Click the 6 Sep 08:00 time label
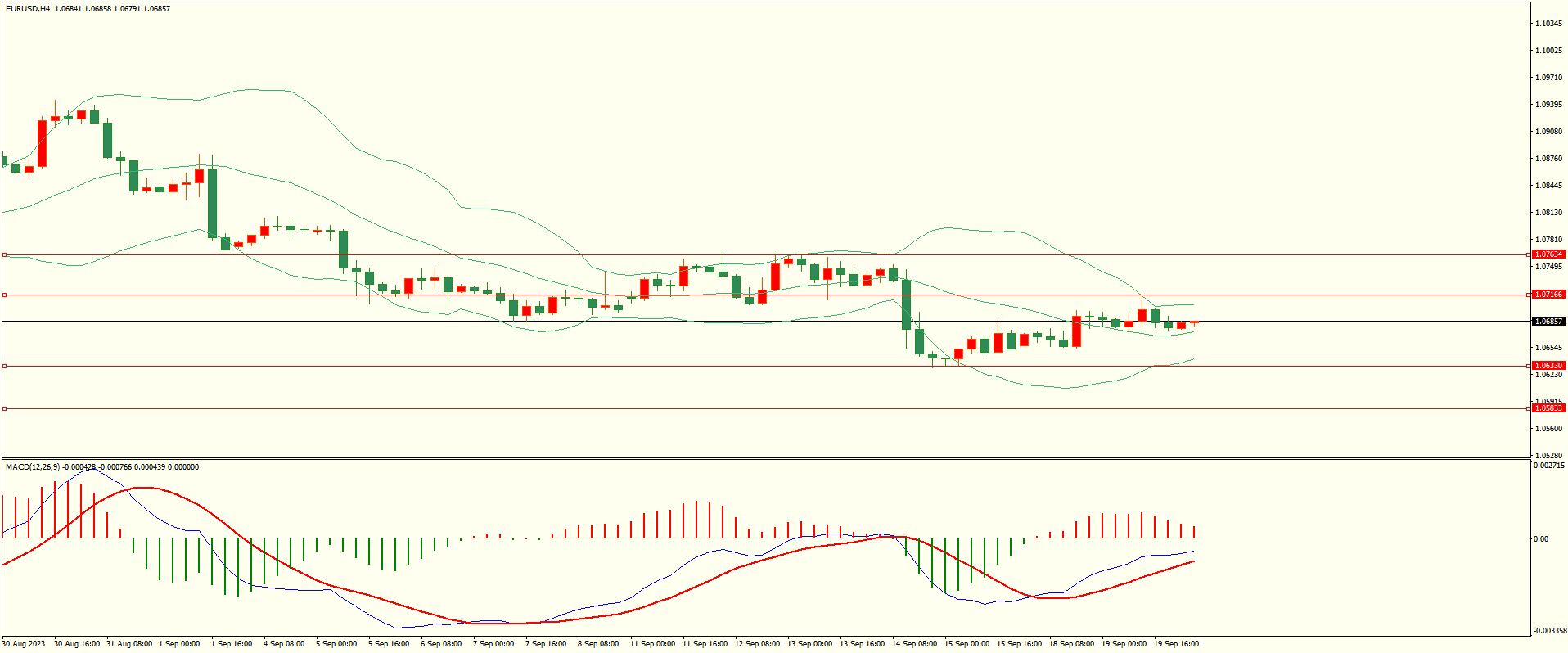1568x653 pixels. point(441,644)
